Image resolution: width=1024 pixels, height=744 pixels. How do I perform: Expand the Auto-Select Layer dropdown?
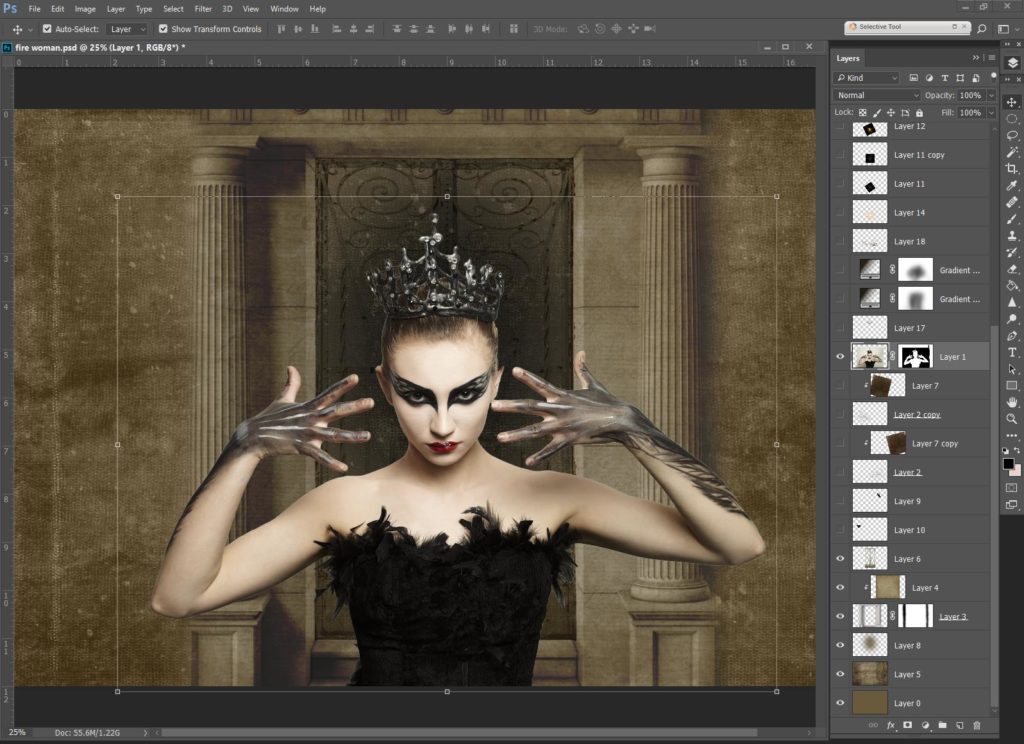click(x=127, y=29)
